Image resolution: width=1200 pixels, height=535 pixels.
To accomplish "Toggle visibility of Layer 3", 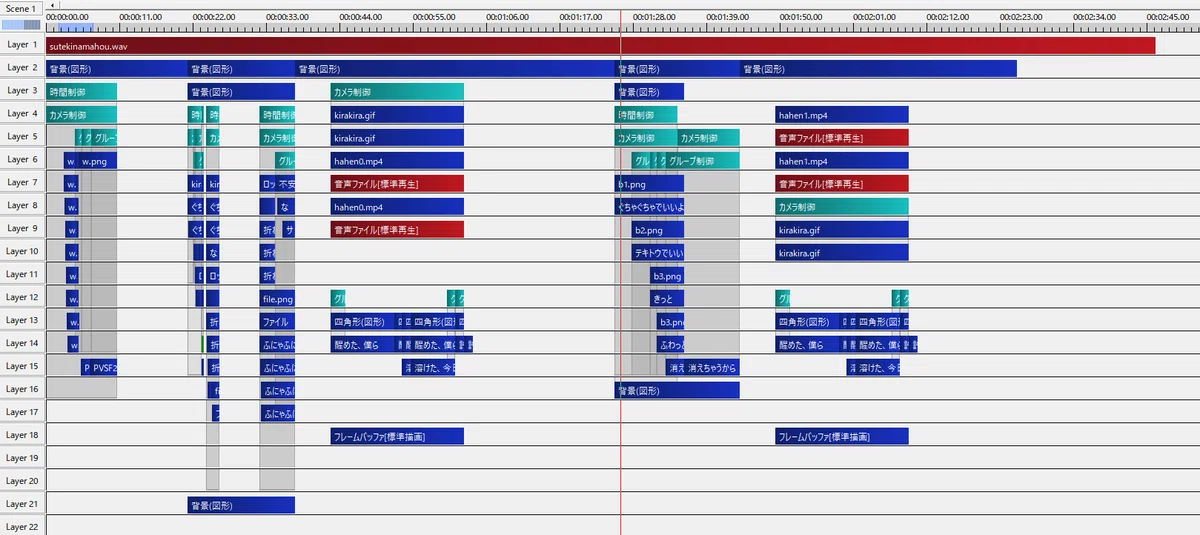I will pyautogui.click(x=22, y=91).
